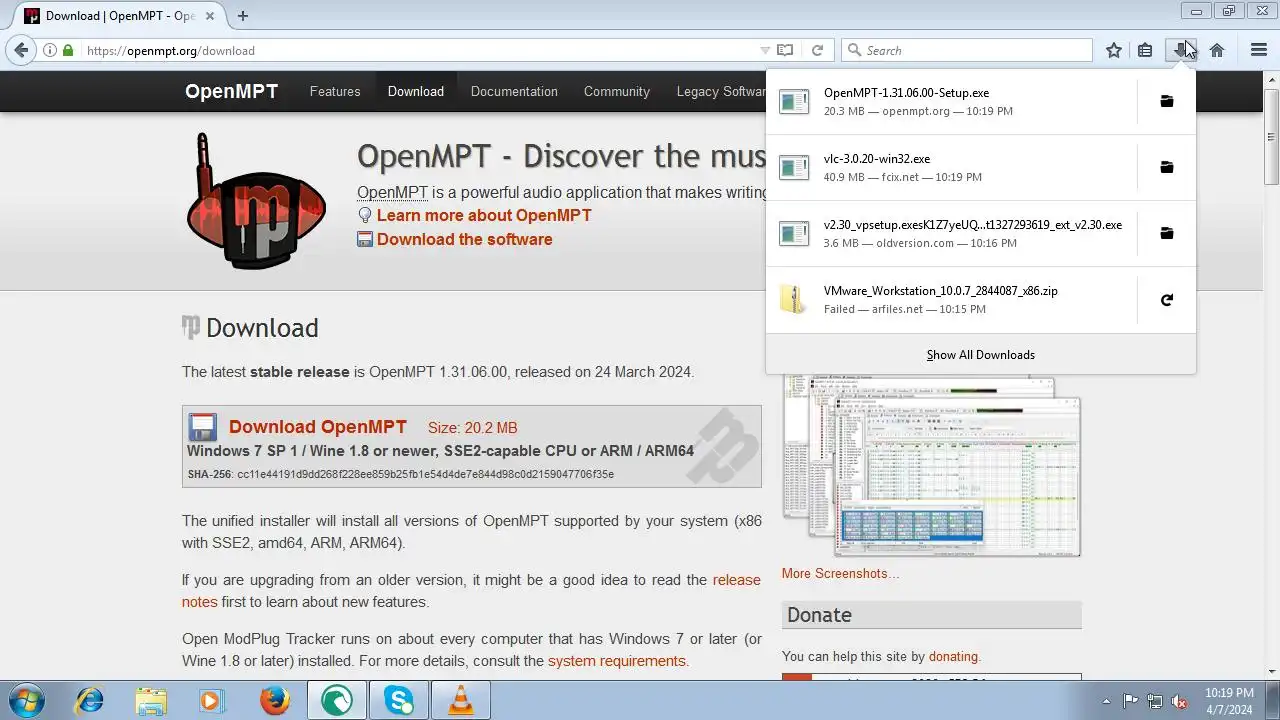Screen dimensions: 1280x720
Task: Open containing folder for vlc-3.0.20-win32.exe
Action: 1166,167
